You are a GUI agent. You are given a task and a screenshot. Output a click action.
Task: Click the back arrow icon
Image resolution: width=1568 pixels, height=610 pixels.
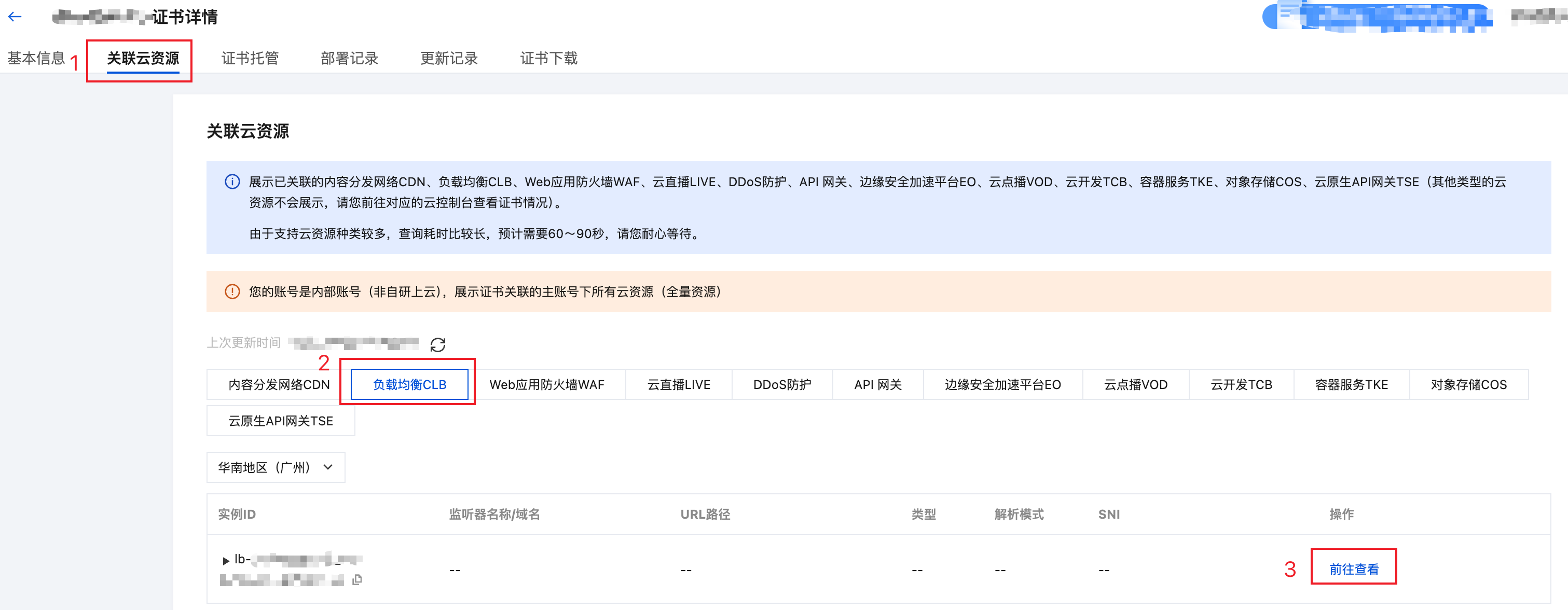(x=15, y=17)
